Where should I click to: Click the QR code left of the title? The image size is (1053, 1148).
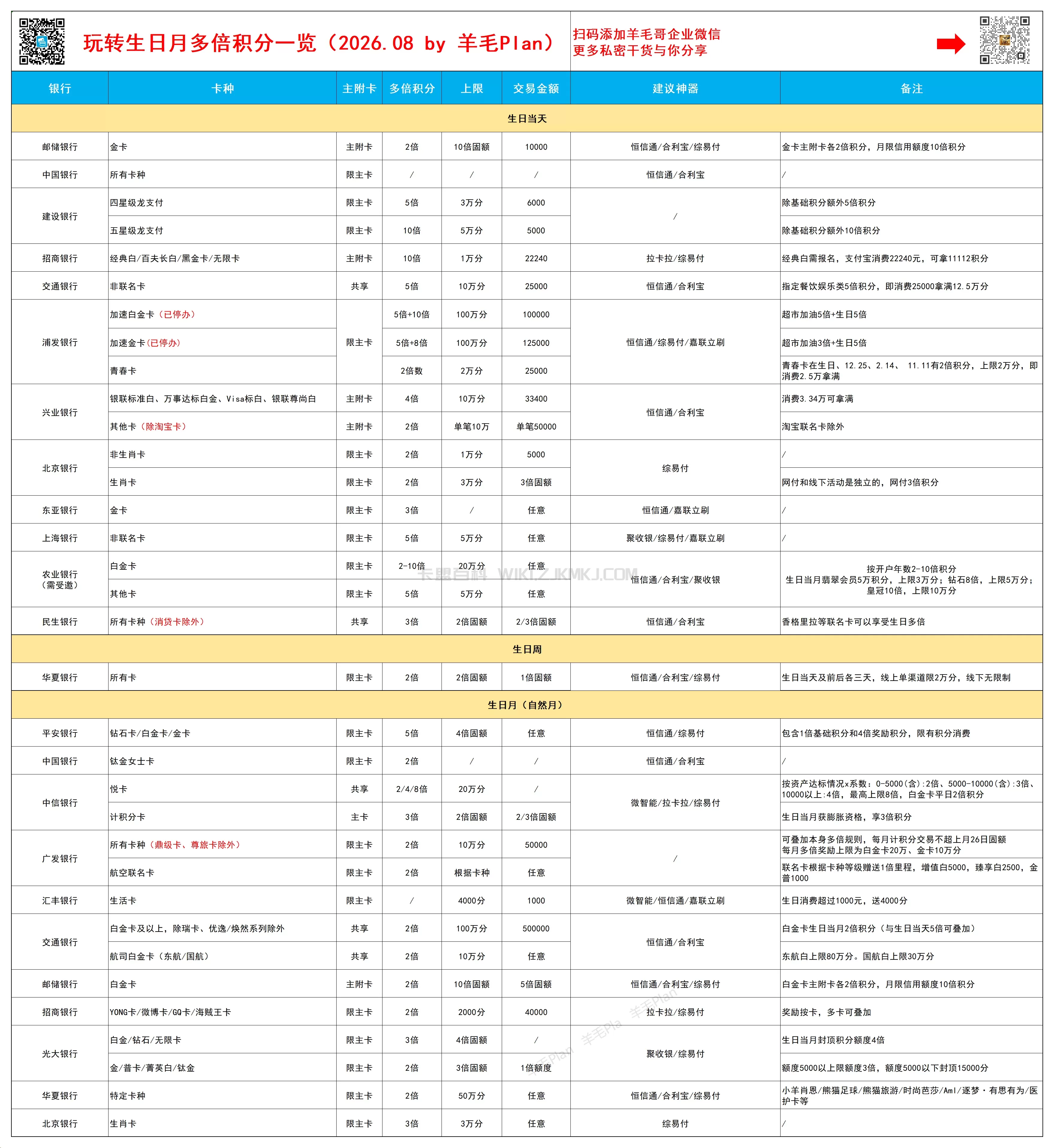point(42,42)
